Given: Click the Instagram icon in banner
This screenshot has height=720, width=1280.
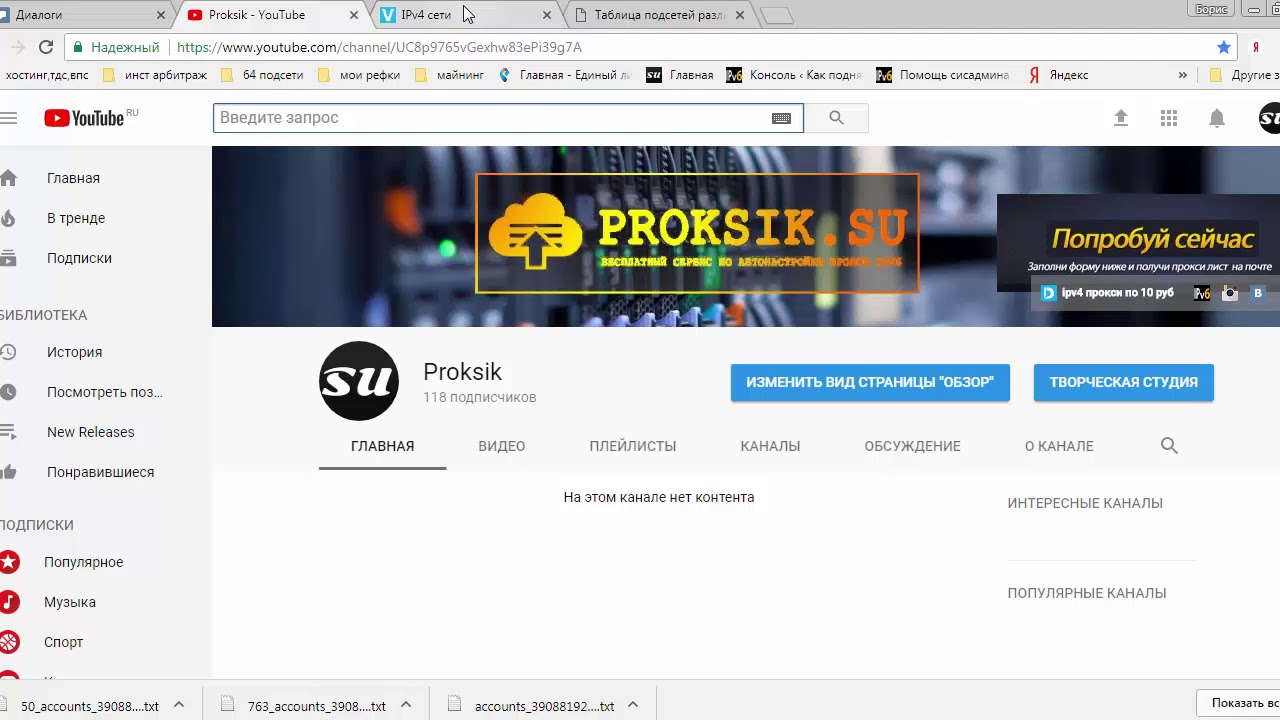Looking at the screenshot, I should 1230,293.
